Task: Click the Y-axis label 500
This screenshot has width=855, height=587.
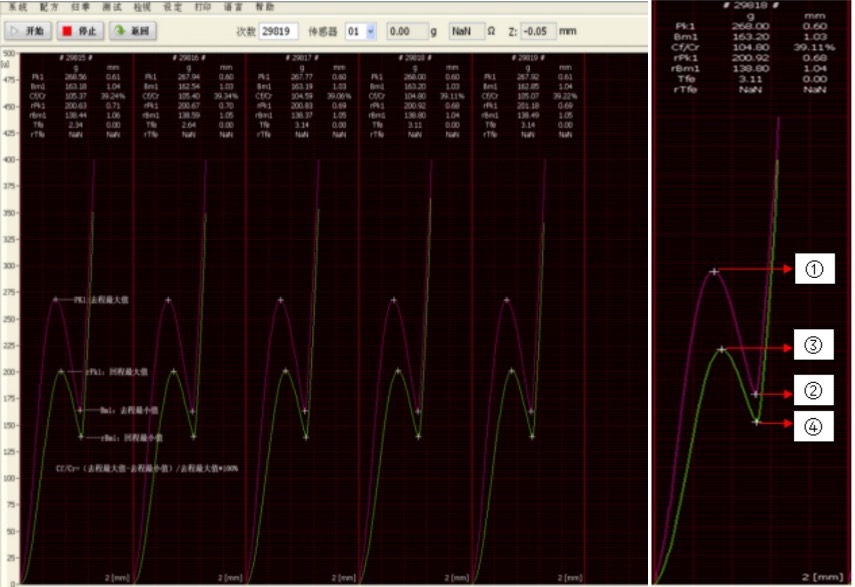Action: tap(8, 53)
